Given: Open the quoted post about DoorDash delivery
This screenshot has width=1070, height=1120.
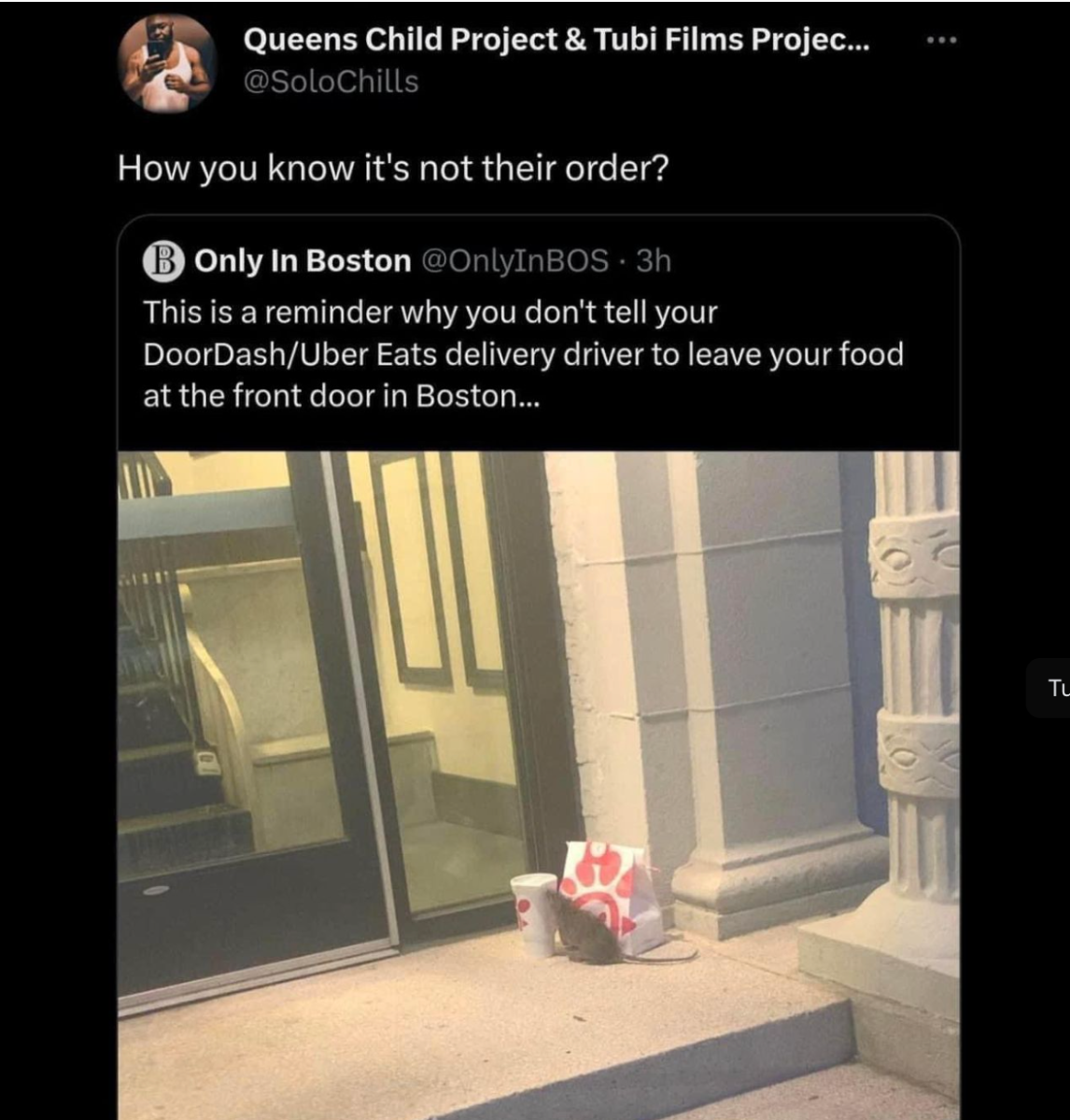Looking at the screenshot, I should 523,355.
